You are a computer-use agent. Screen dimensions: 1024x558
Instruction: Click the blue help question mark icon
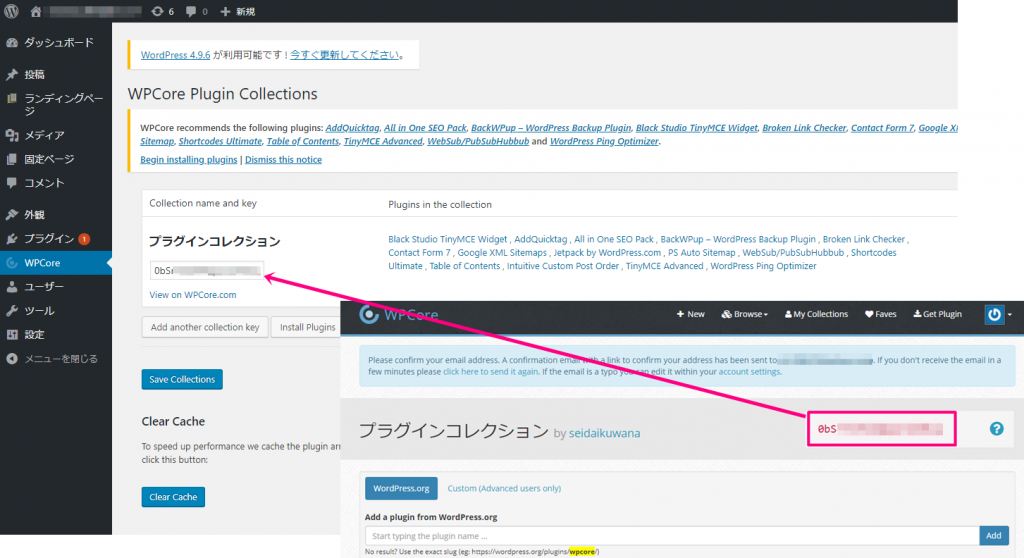pos(996,429)
